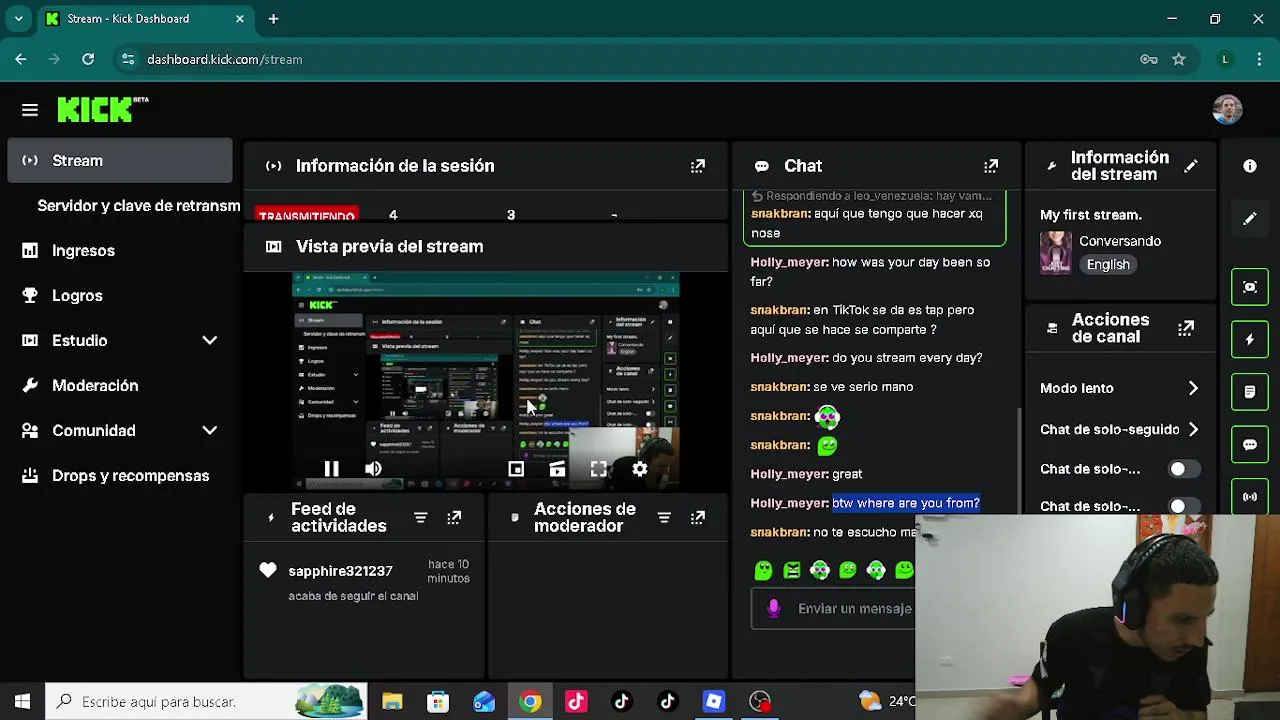Expand the Estudio sidebar section
This screenshot has width=1280, height=720.
pyautogui.click(x=210, y=340)
